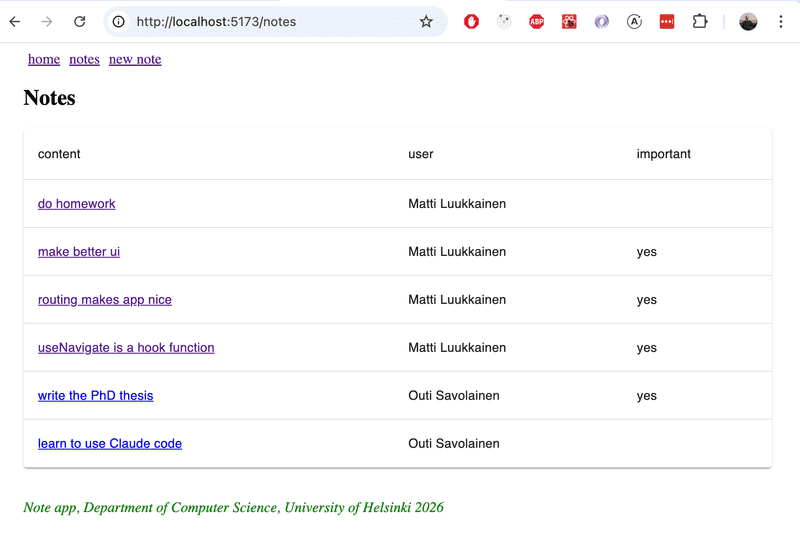
Task: Open the ABP Adblock Plus extension
Action: pyautogui.click(x=537, y=21)
